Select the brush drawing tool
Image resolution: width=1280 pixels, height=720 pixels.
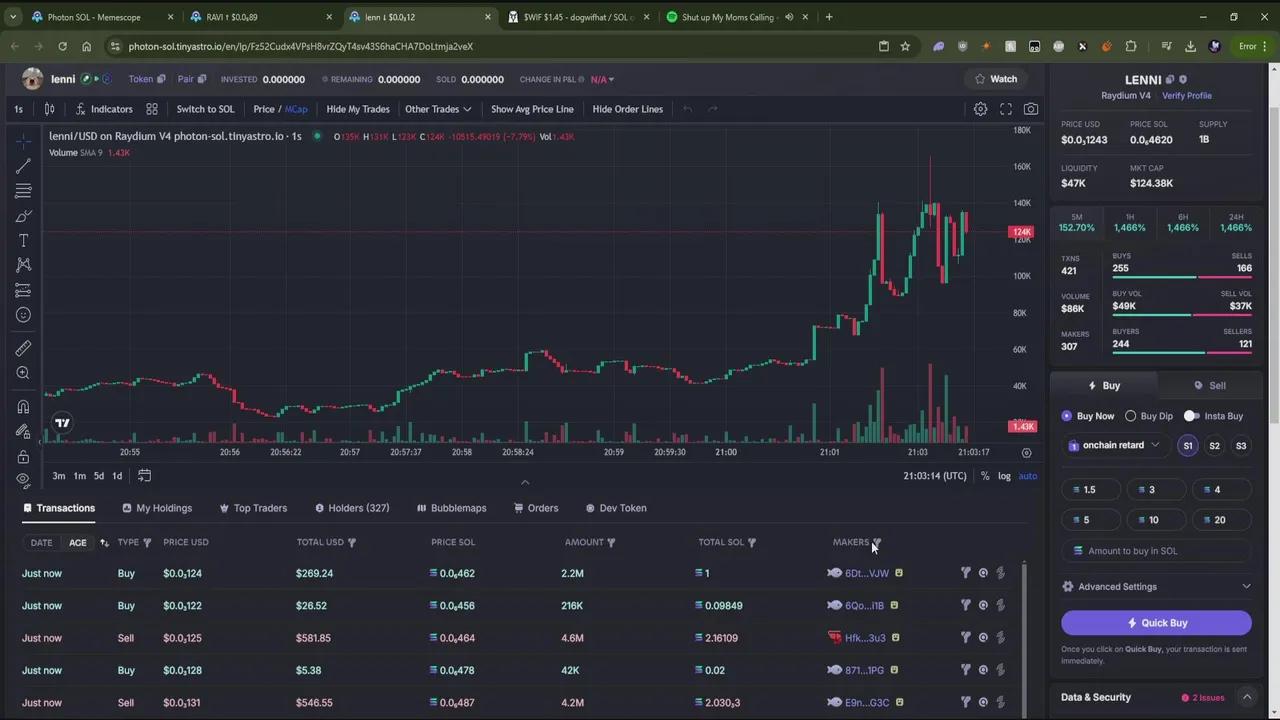(23, 216)
